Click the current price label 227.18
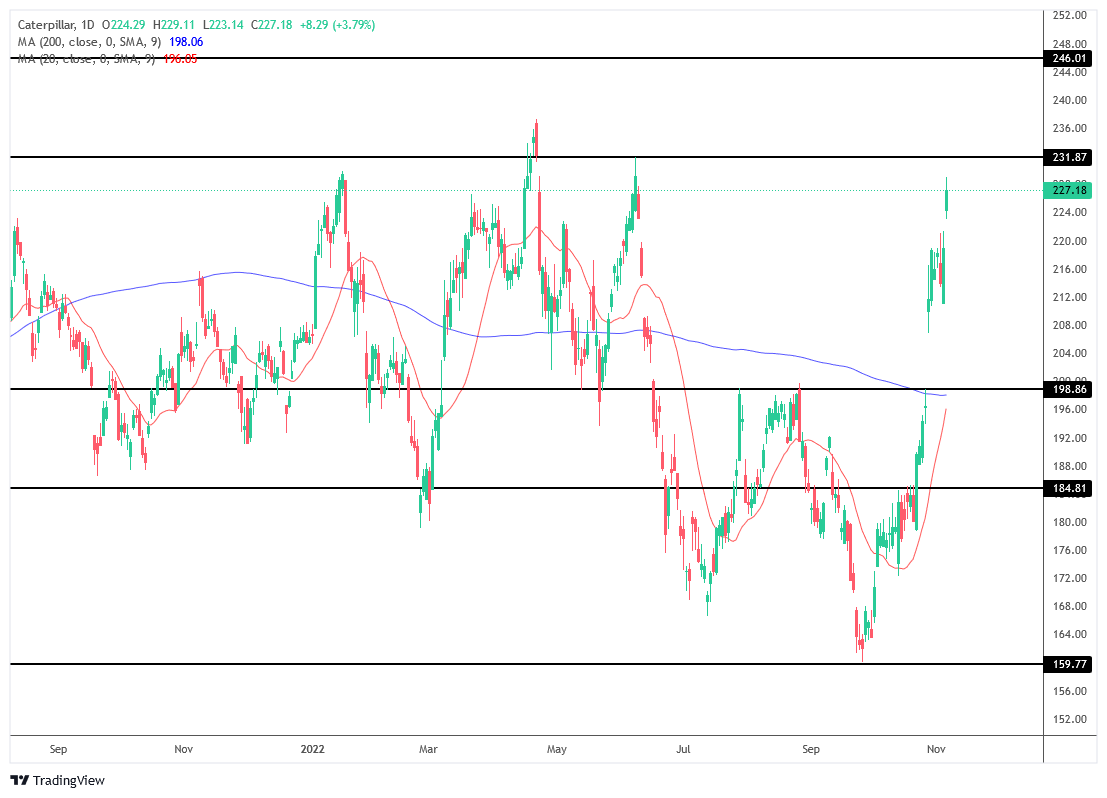 pos(1068,190)
